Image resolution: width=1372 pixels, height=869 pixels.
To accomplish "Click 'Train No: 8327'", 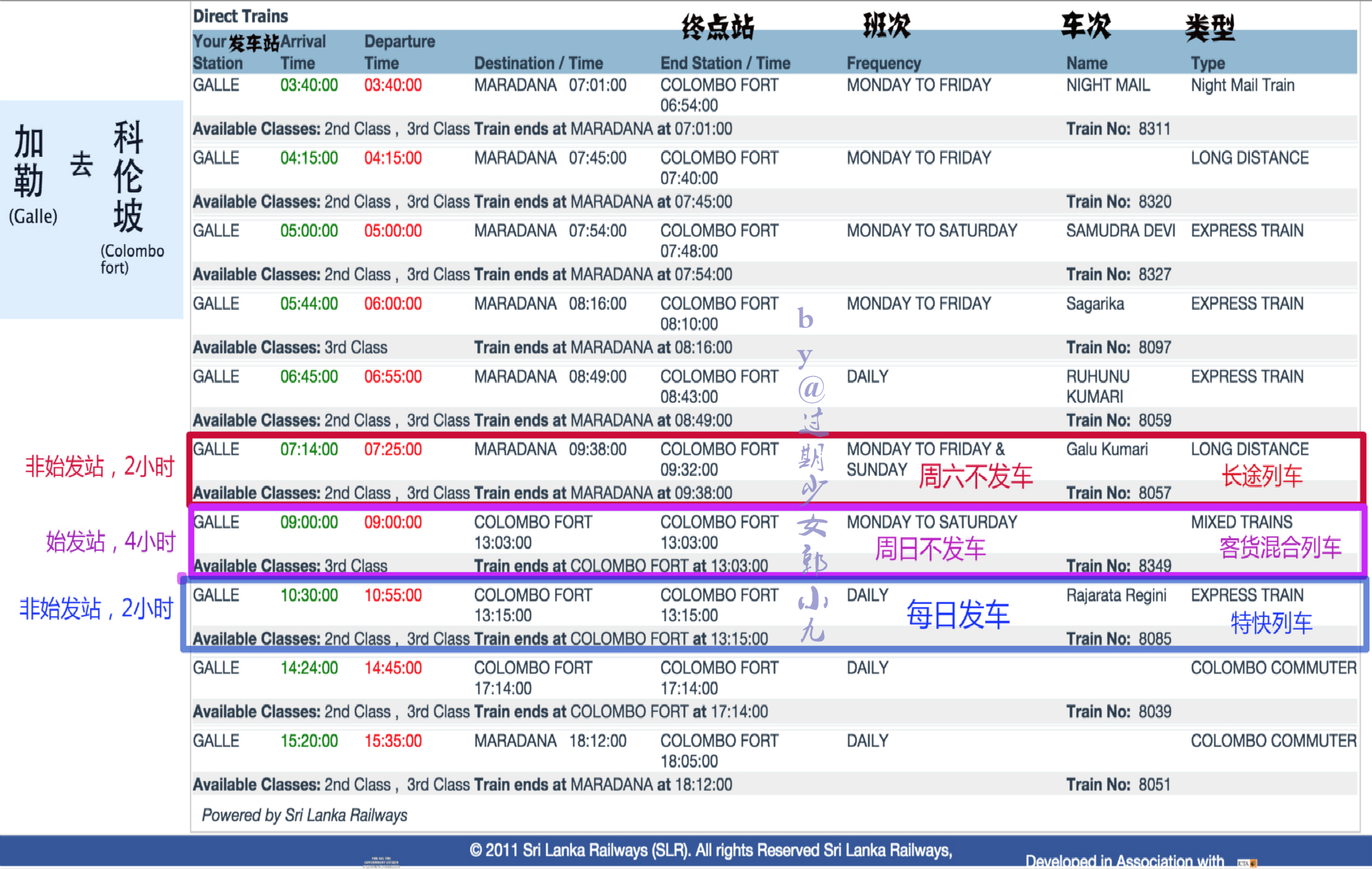I will pyautogui.click(x=1119, y=274).
